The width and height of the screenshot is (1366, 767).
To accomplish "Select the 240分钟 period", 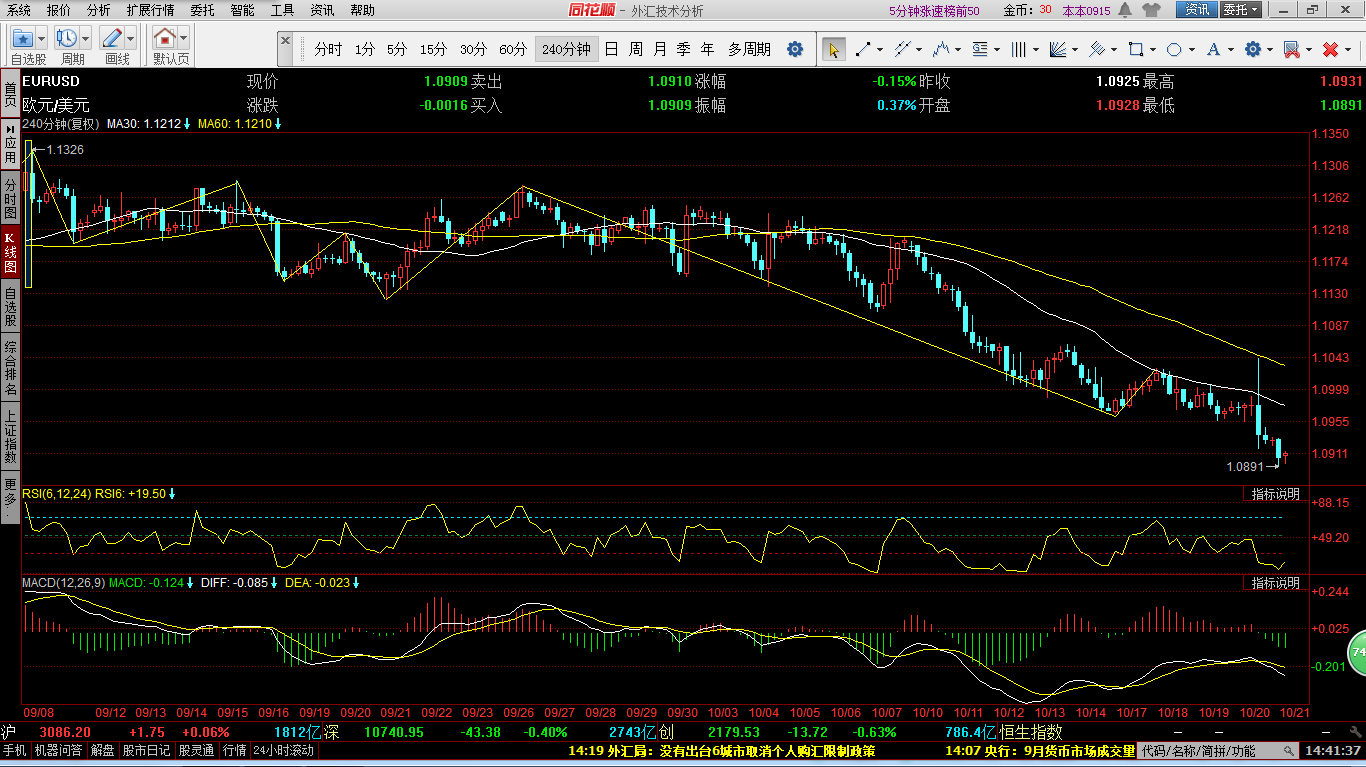I will 566,49.
